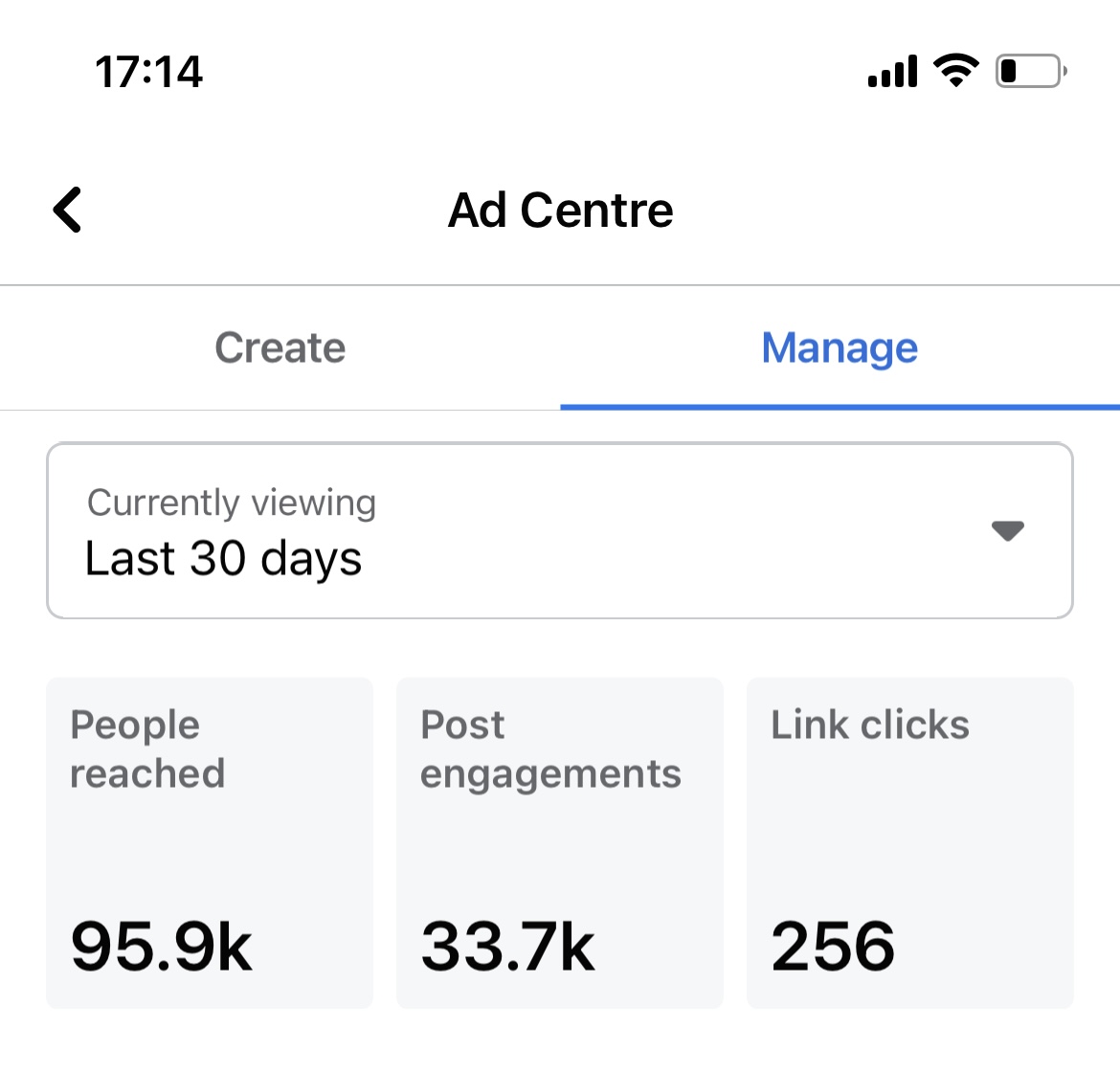Tap the cellular signal bars icon
Viewport: 1120px width, 1073px height.
[892, 71]
